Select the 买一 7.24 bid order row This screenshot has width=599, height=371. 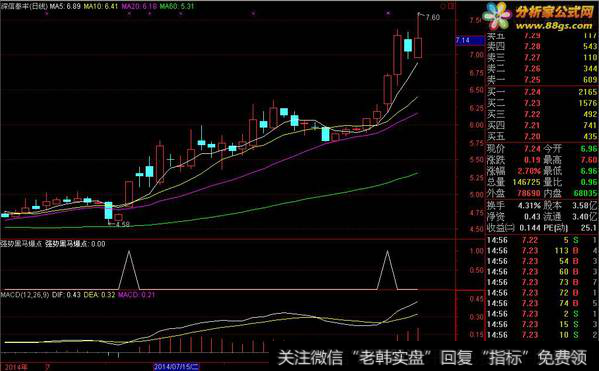pyautogui.click(x=542, y=92)
